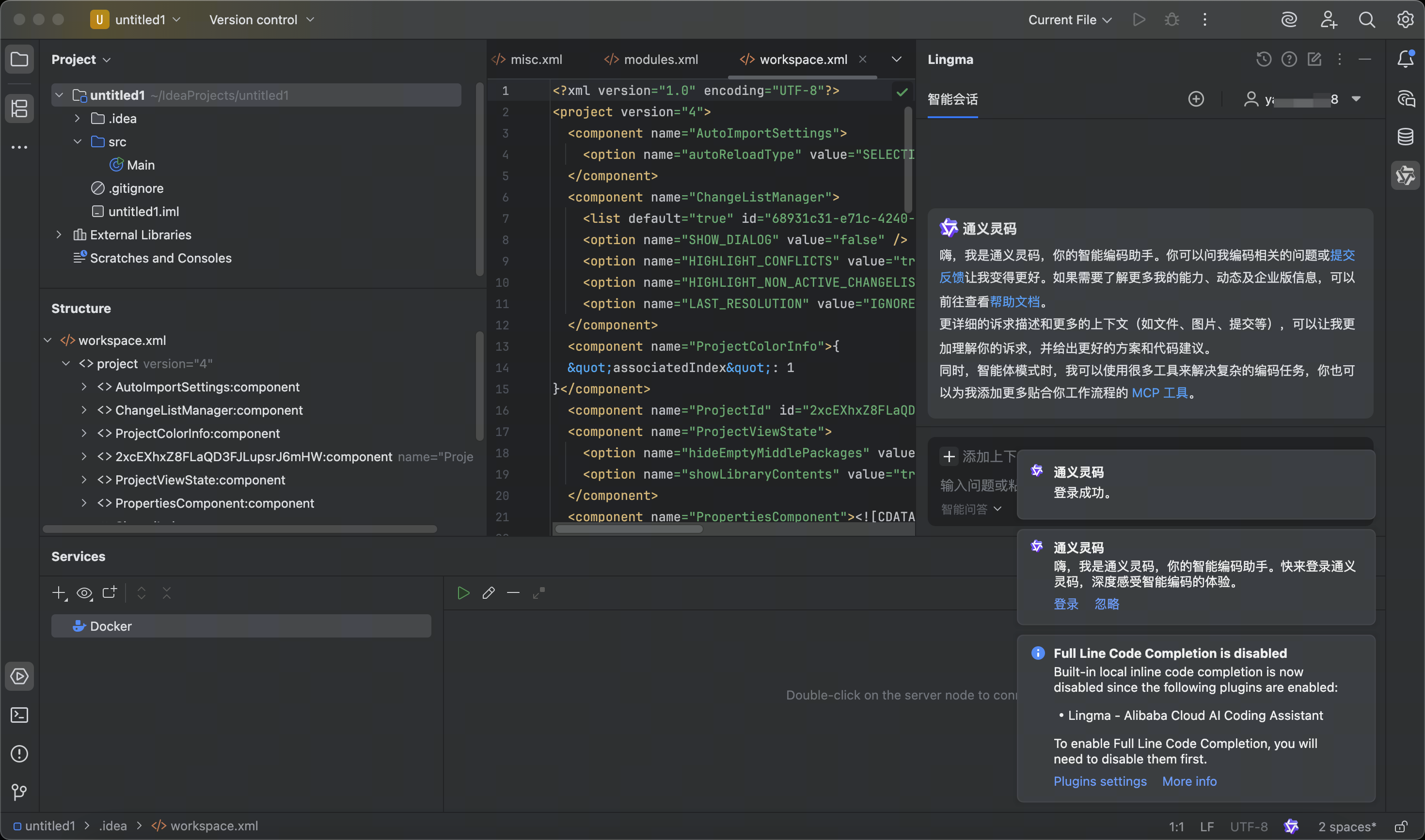This screenshot has width=1425, height=840.
Task: Click the Lingma chat history icon
Action: (x=1264, y=60)
